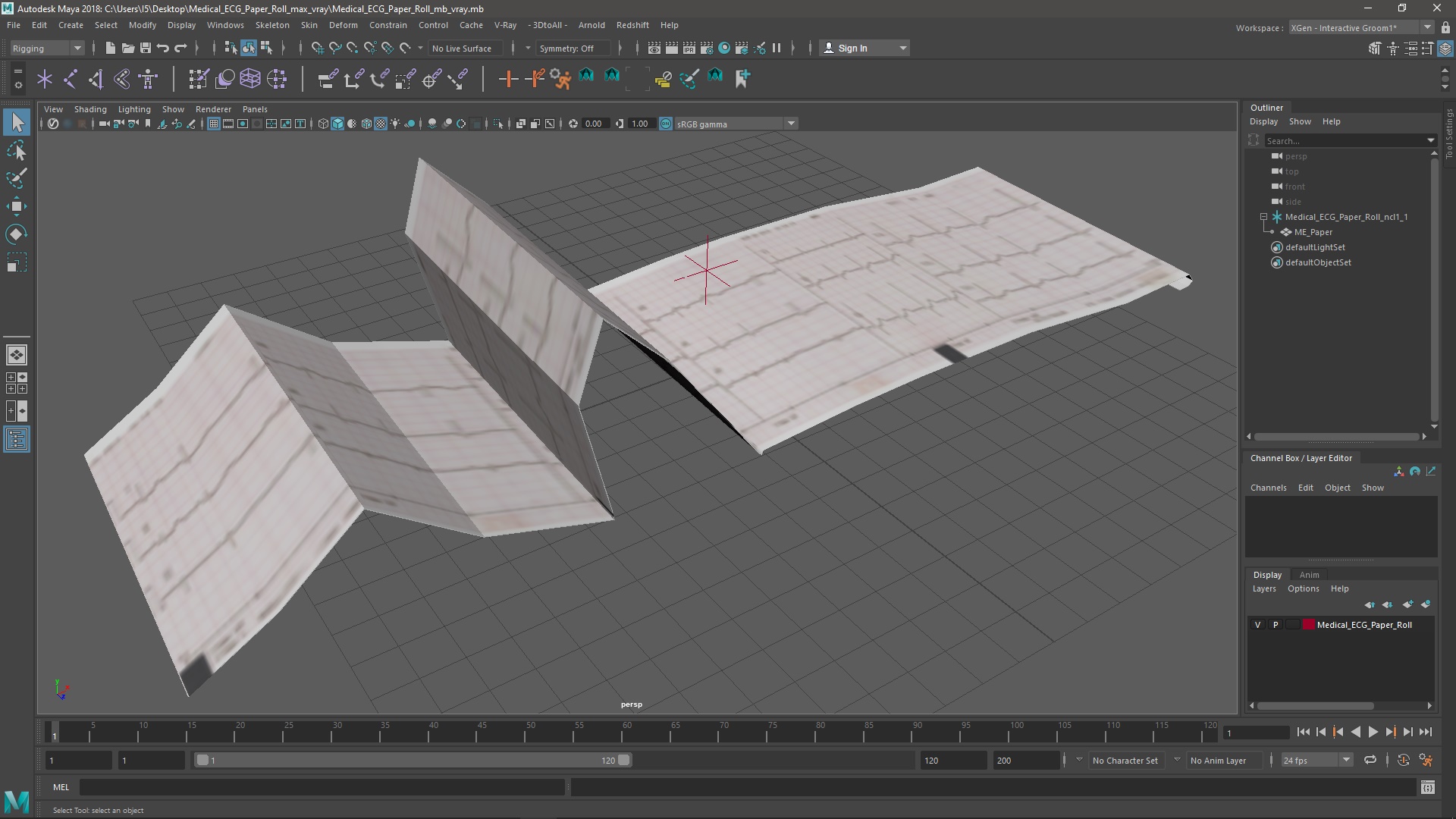Toggle the Auto Keyframe button

tap(1404, 760)
